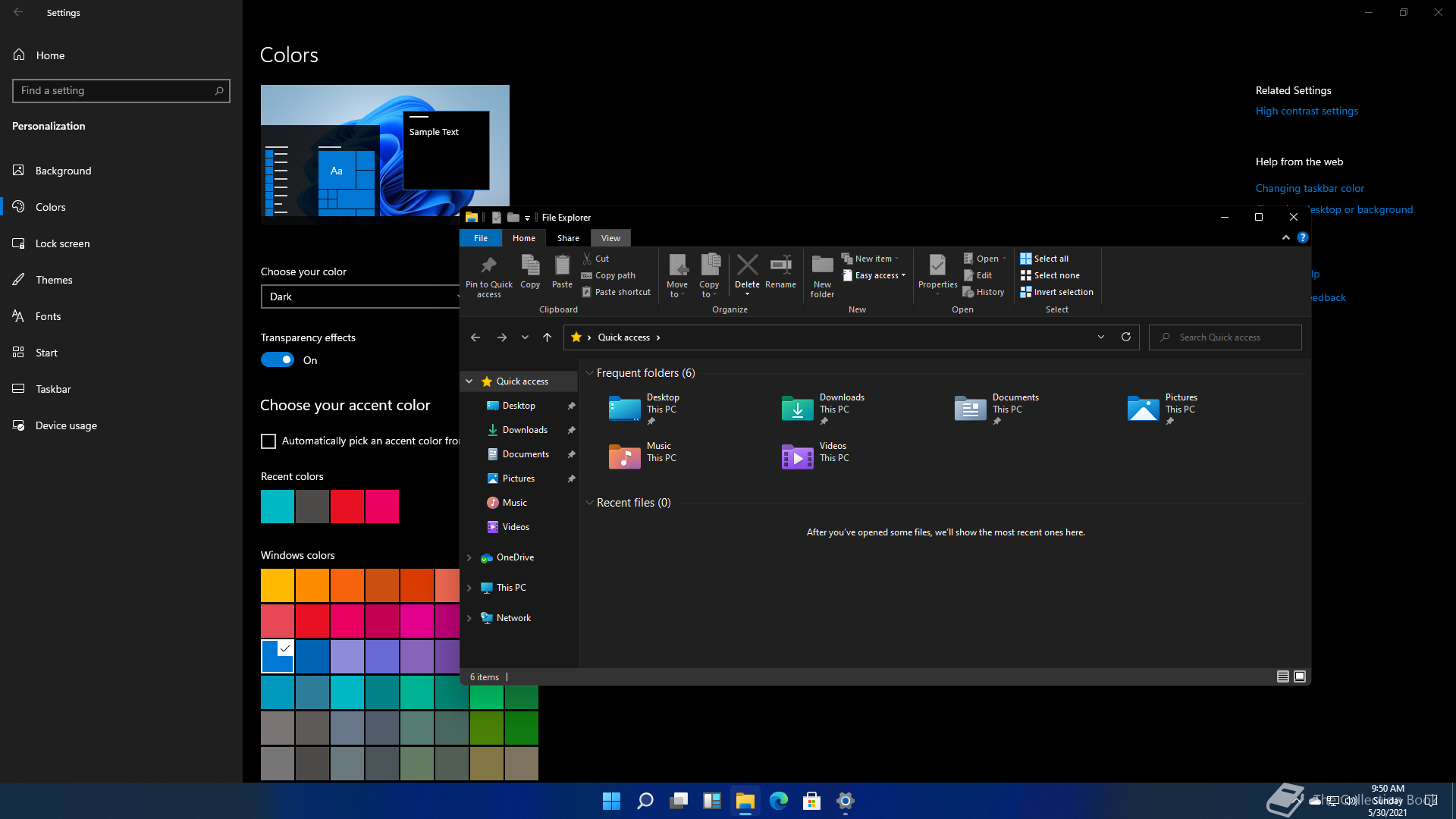Click the Up one level arrow
Screen dimensions: 1456x819
(x=547, y=337)
